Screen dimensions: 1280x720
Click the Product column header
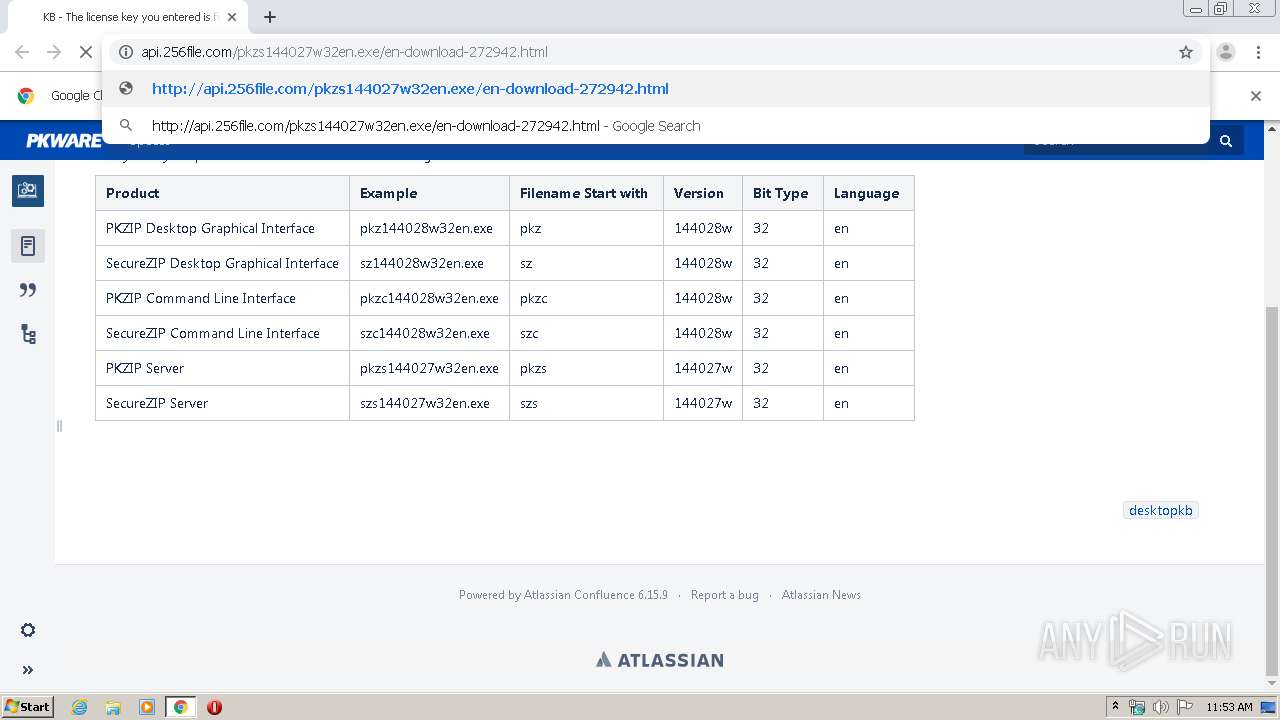click(x=222, y=193)
